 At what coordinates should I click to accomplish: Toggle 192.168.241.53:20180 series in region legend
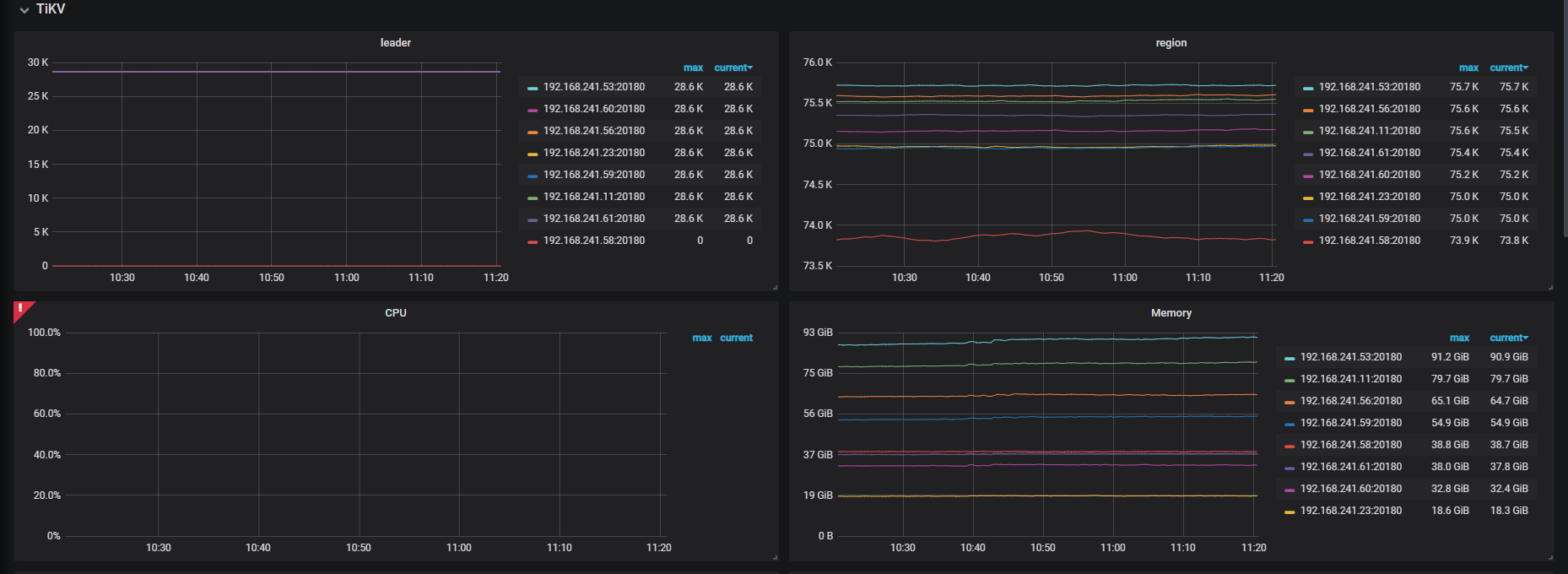[x=1370, y=87]
